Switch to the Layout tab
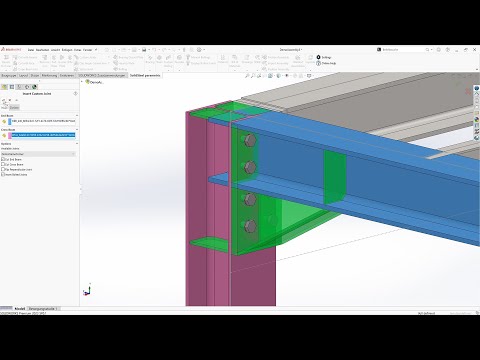Image resolution: width=480 pixels, height=360 pixels. (23, 76)
